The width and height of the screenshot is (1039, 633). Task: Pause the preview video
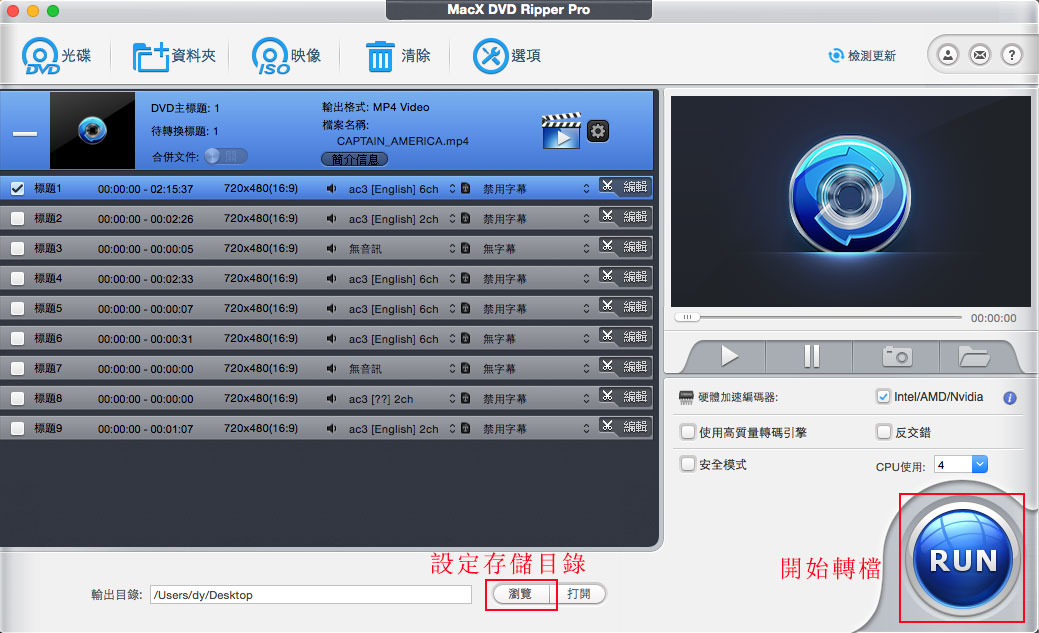[x=811, y=357]
